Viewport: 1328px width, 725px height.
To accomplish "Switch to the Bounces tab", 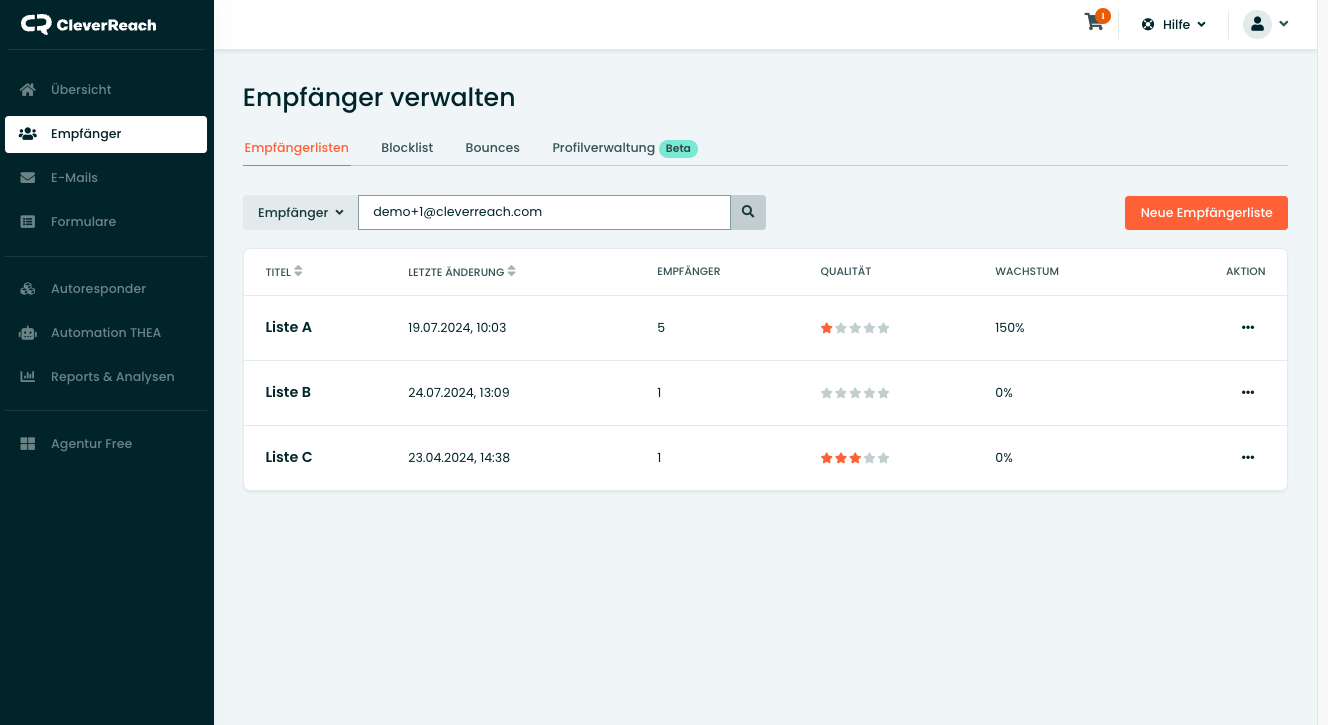I will tap(492, 147).
